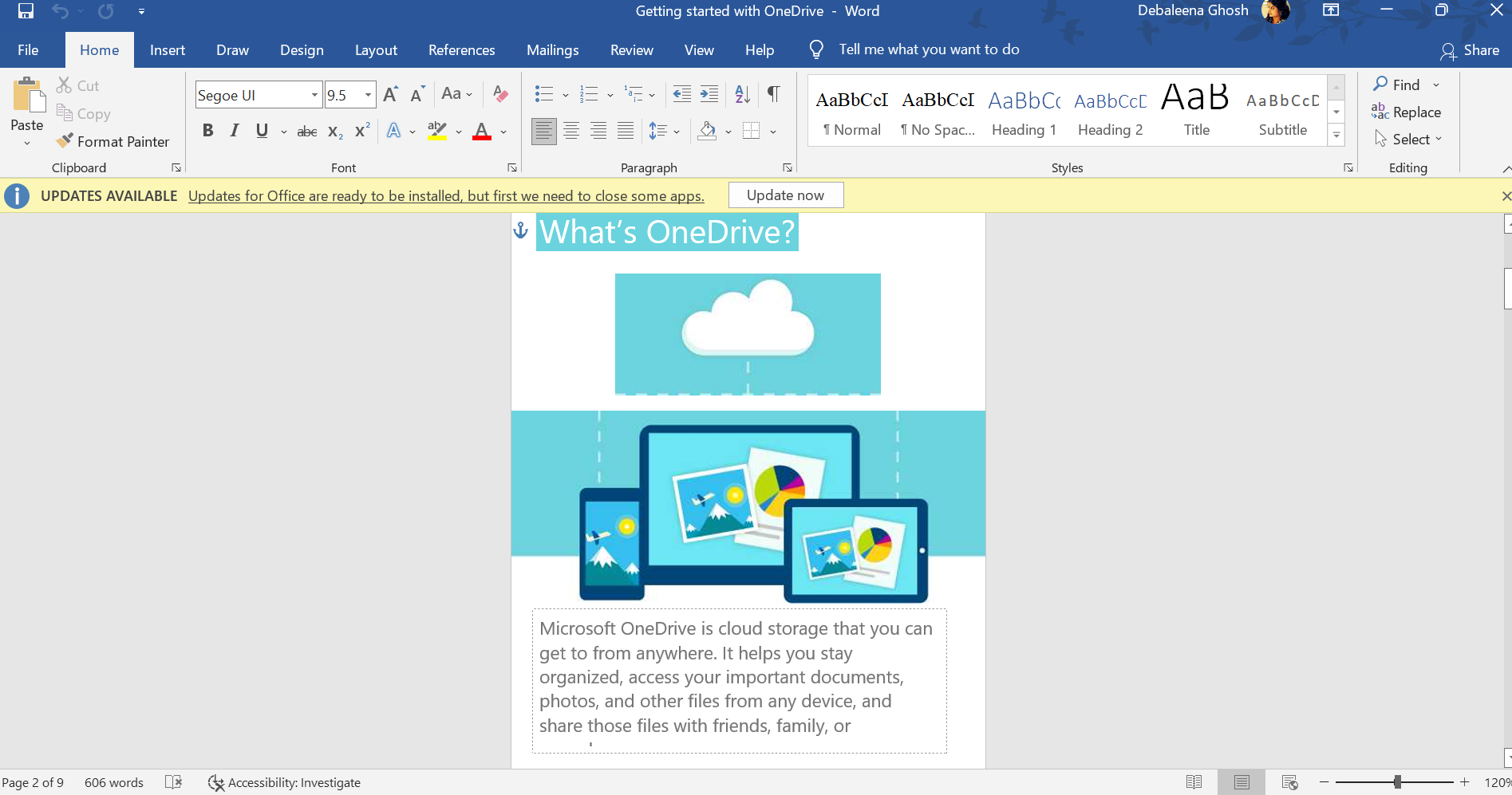Click the Ribbon Display Options icon
The width and height of the screenshot is (1512, 795).
pos(1331,10)
